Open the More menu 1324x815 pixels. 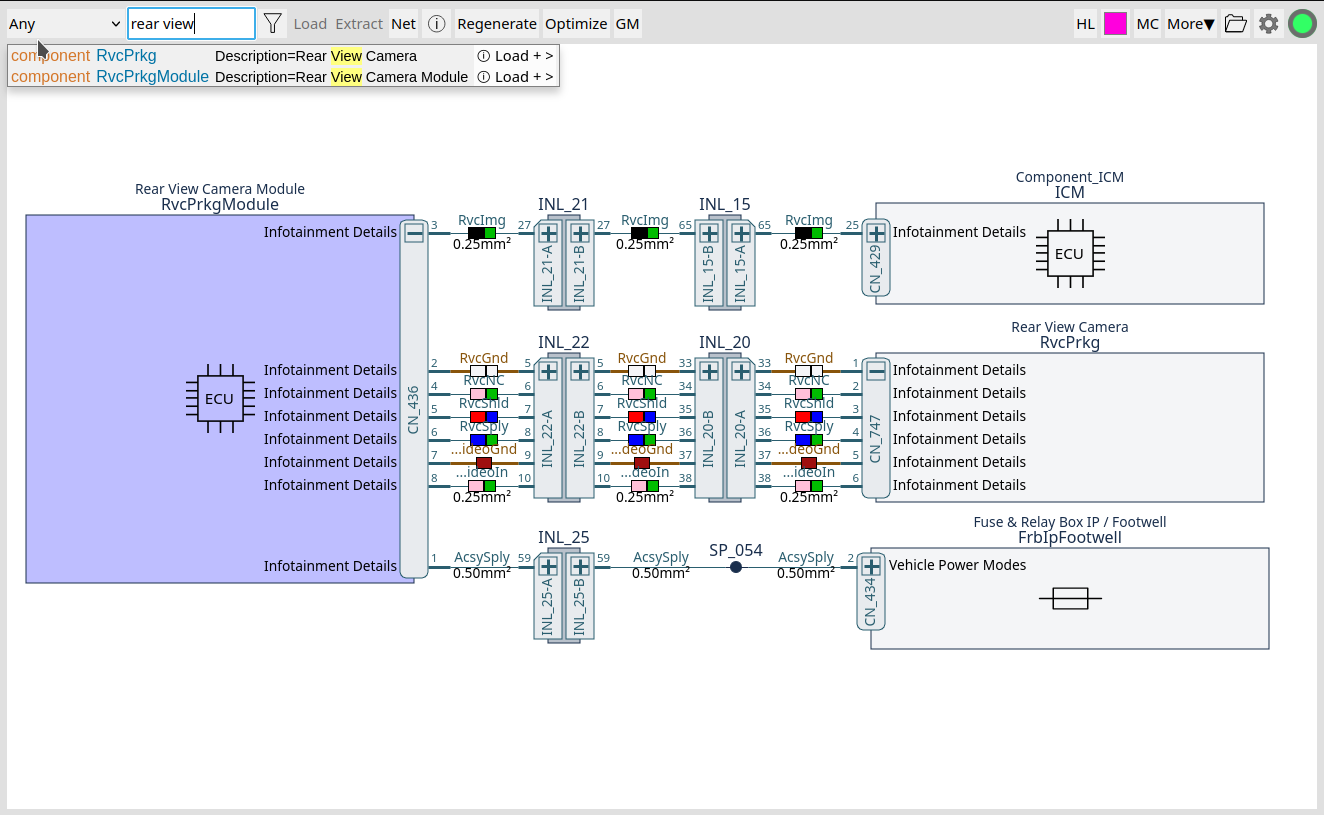pos(1190,23)
